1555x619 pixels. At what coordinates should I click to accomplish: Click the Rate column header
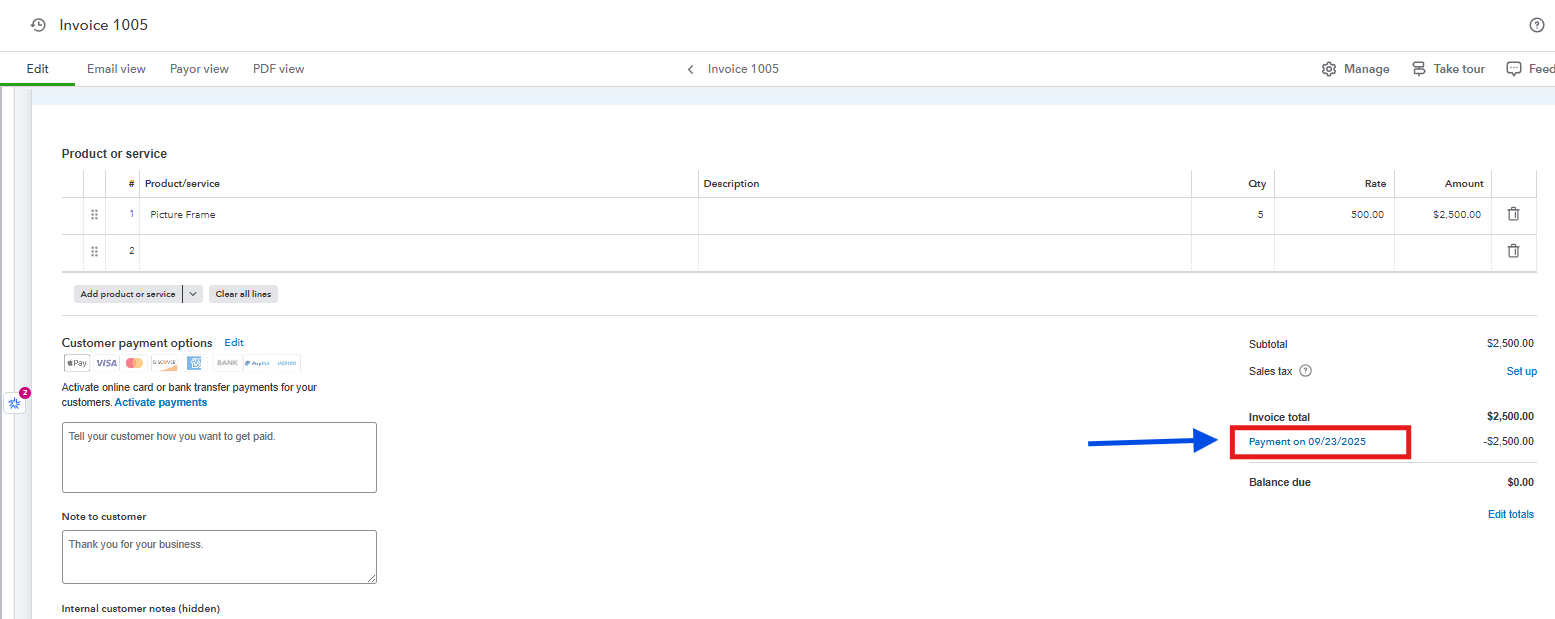1376,184
